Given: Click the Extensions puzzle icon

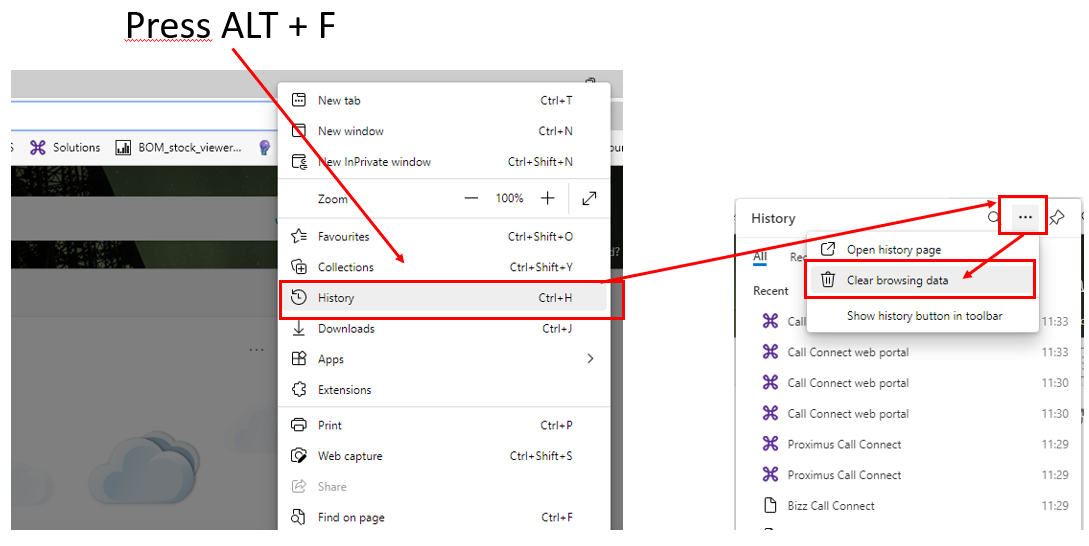Looking at the screenshot, I should click(298, 390).
